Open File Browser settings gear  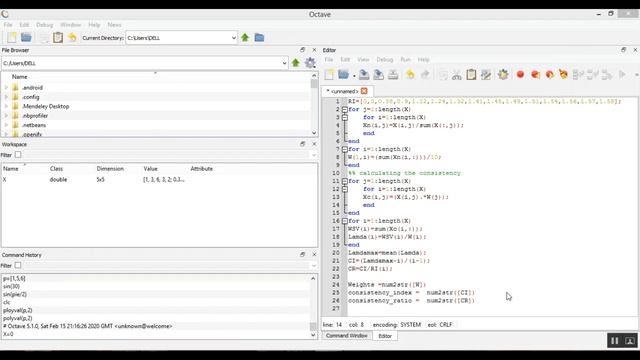310,63
